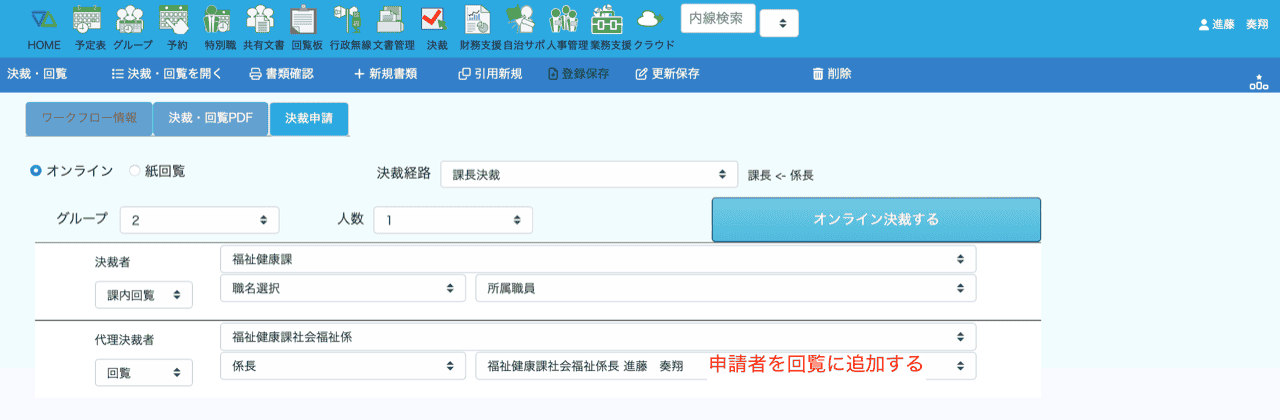Switch to the ワークフロー情報 tab

89,118
